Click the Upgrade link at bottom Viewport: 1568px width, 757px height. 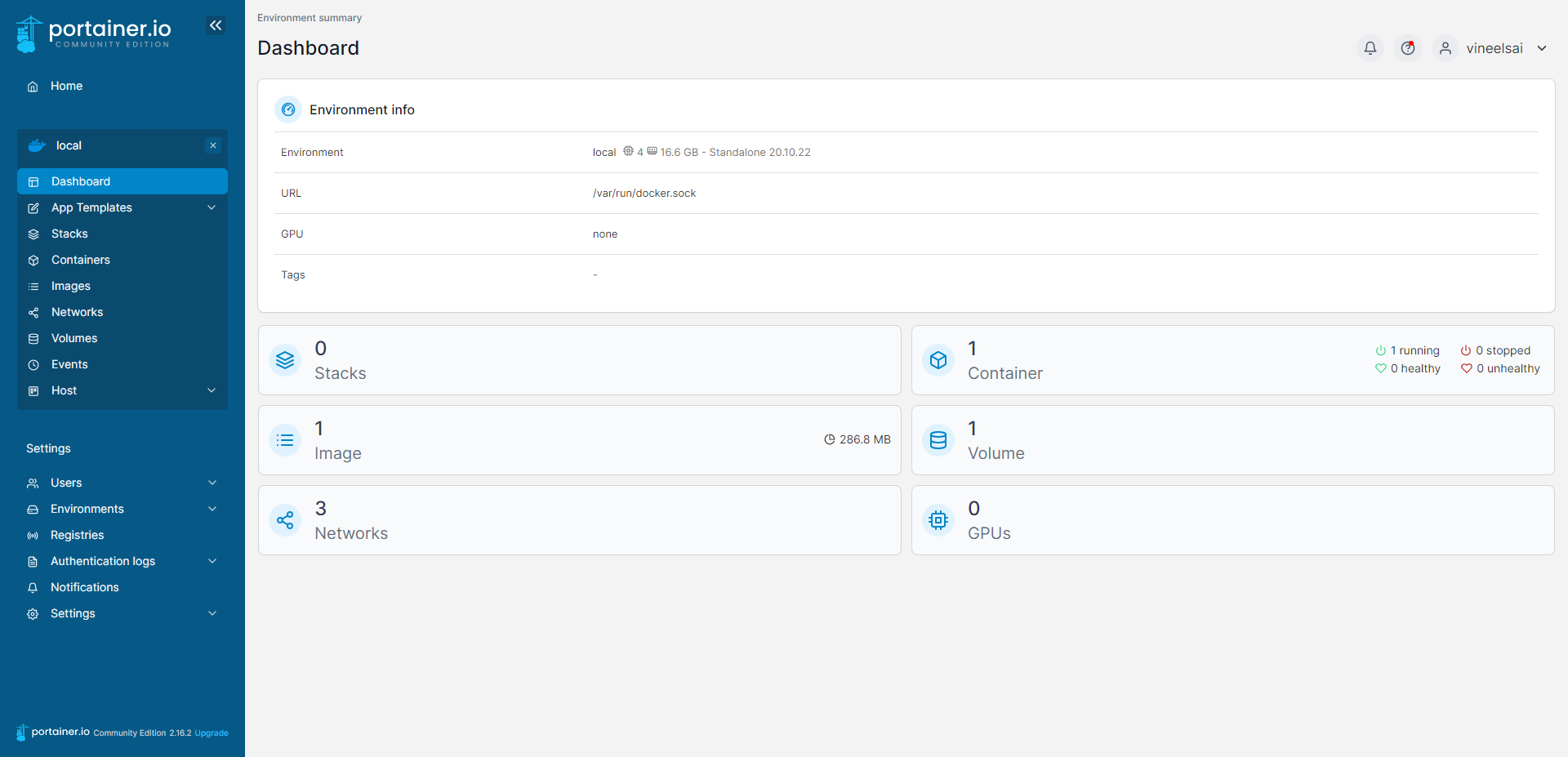click(211, 733)
